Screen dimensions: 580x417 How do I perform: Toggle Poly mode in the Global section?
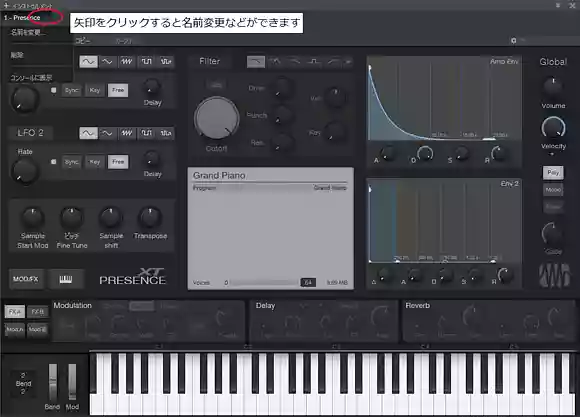pos(553,172)
